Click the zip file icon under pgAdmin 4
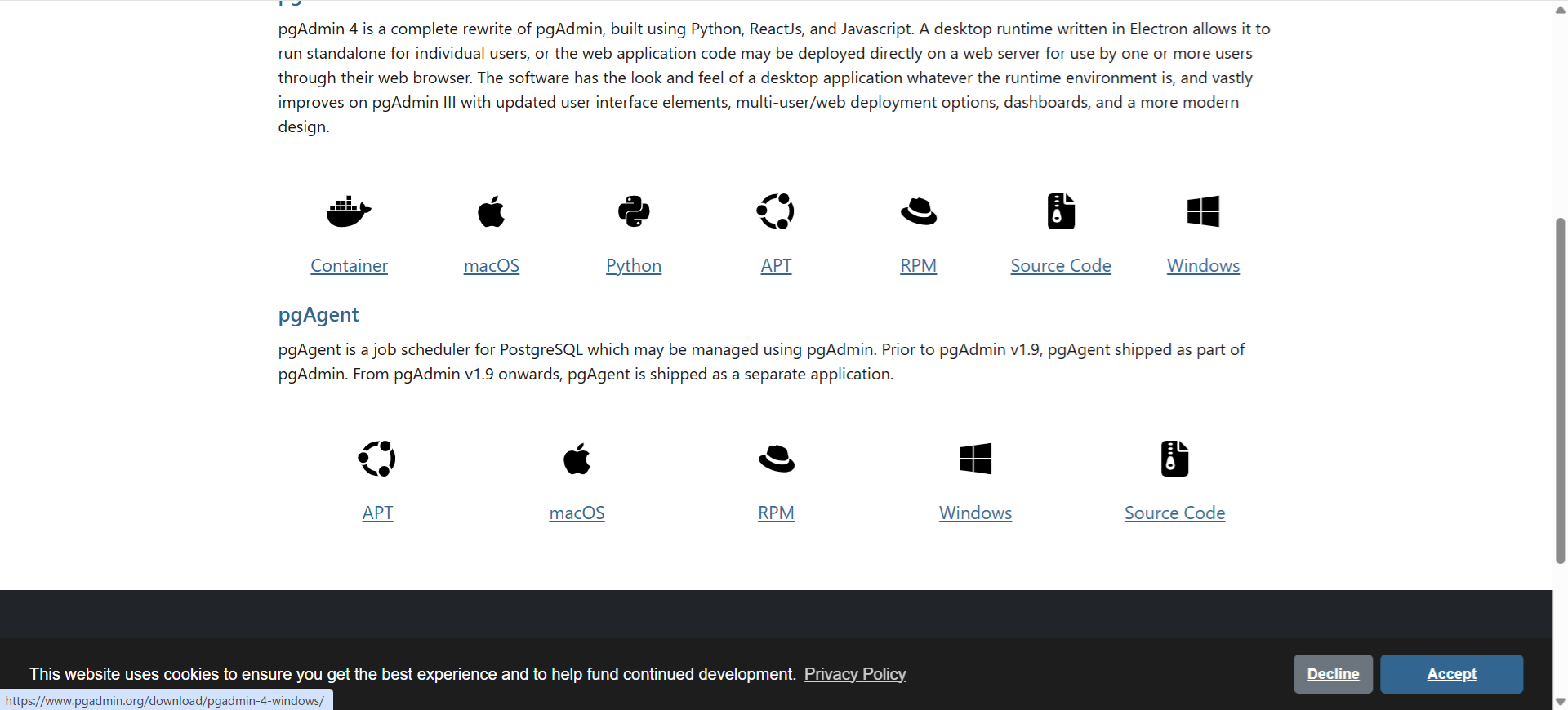 [1061, 211]
